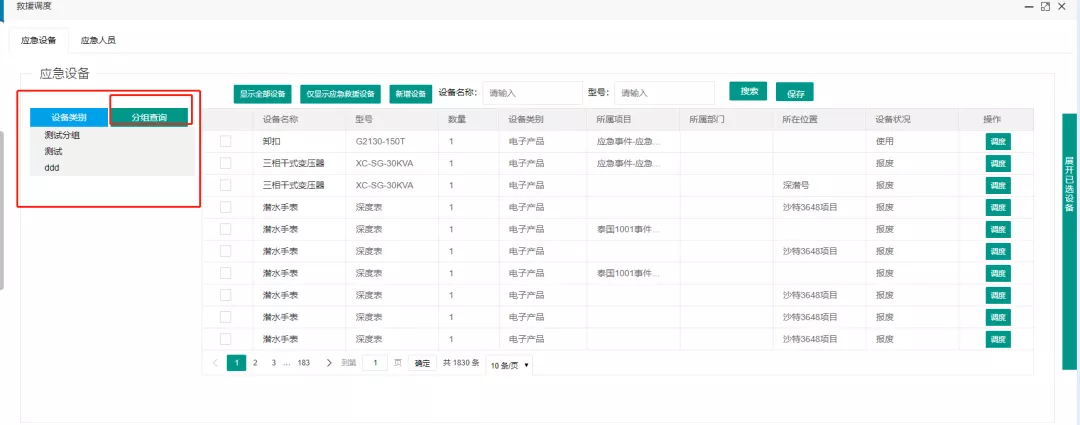Viewport: 1080px width, 425px height.
Task: Select the 设备类别 tab in left panel
Action: pos(69,117)
